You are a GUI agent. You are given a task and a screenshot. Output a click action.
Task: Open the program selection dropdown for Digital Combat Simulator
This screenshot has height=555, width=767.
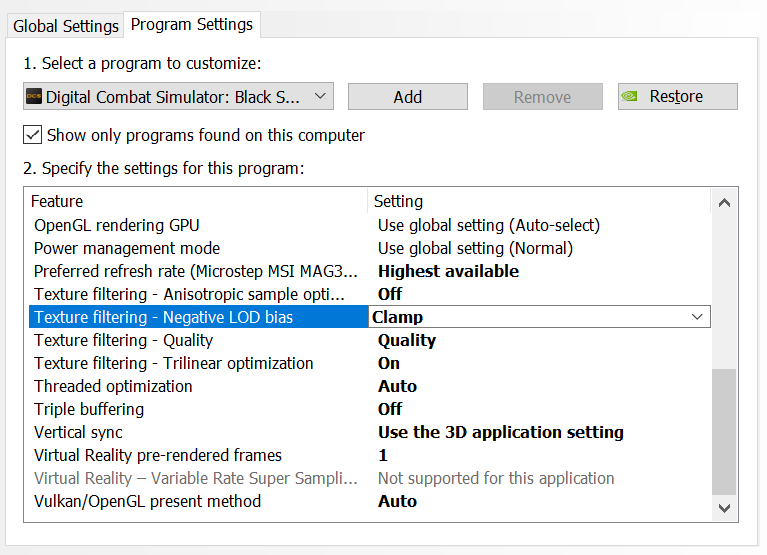click(178, 96)
